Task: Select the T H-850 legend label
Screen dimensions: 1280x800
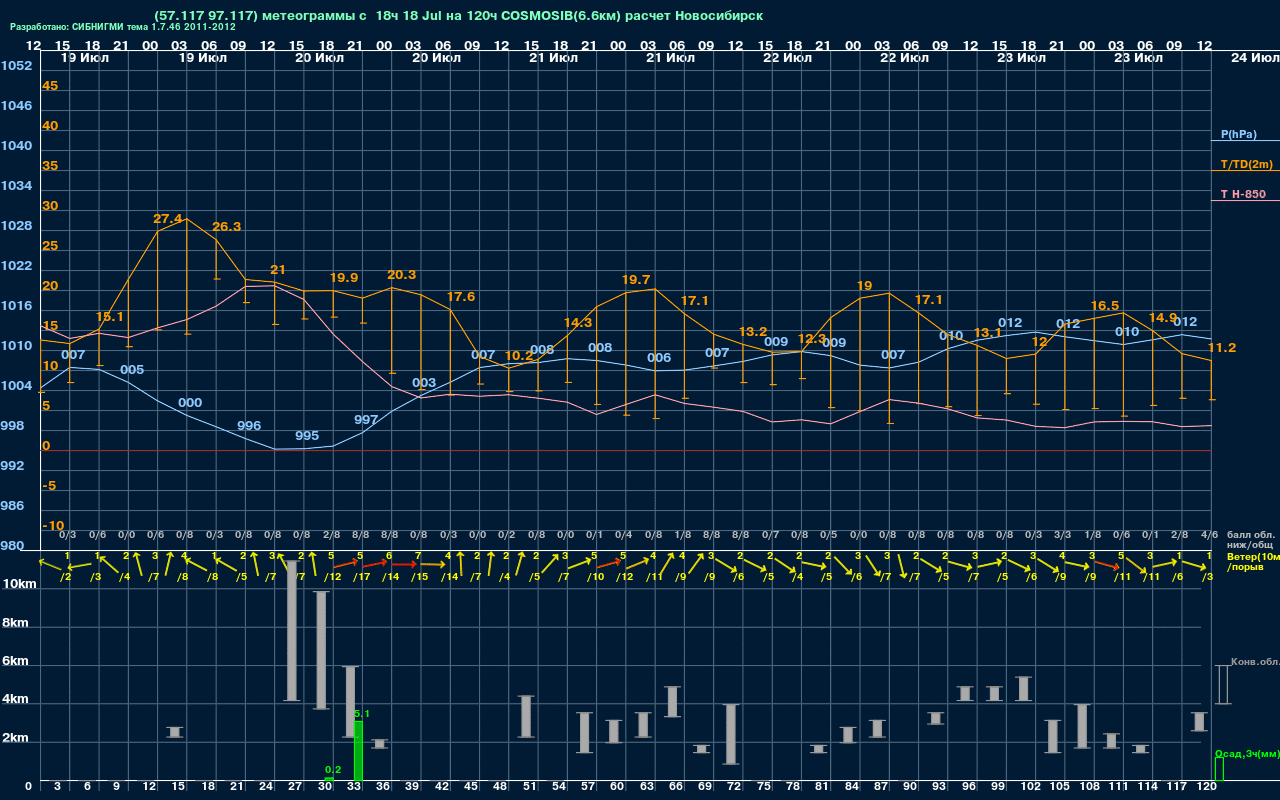Action: pyautogui.click(x=1242, y=194)
